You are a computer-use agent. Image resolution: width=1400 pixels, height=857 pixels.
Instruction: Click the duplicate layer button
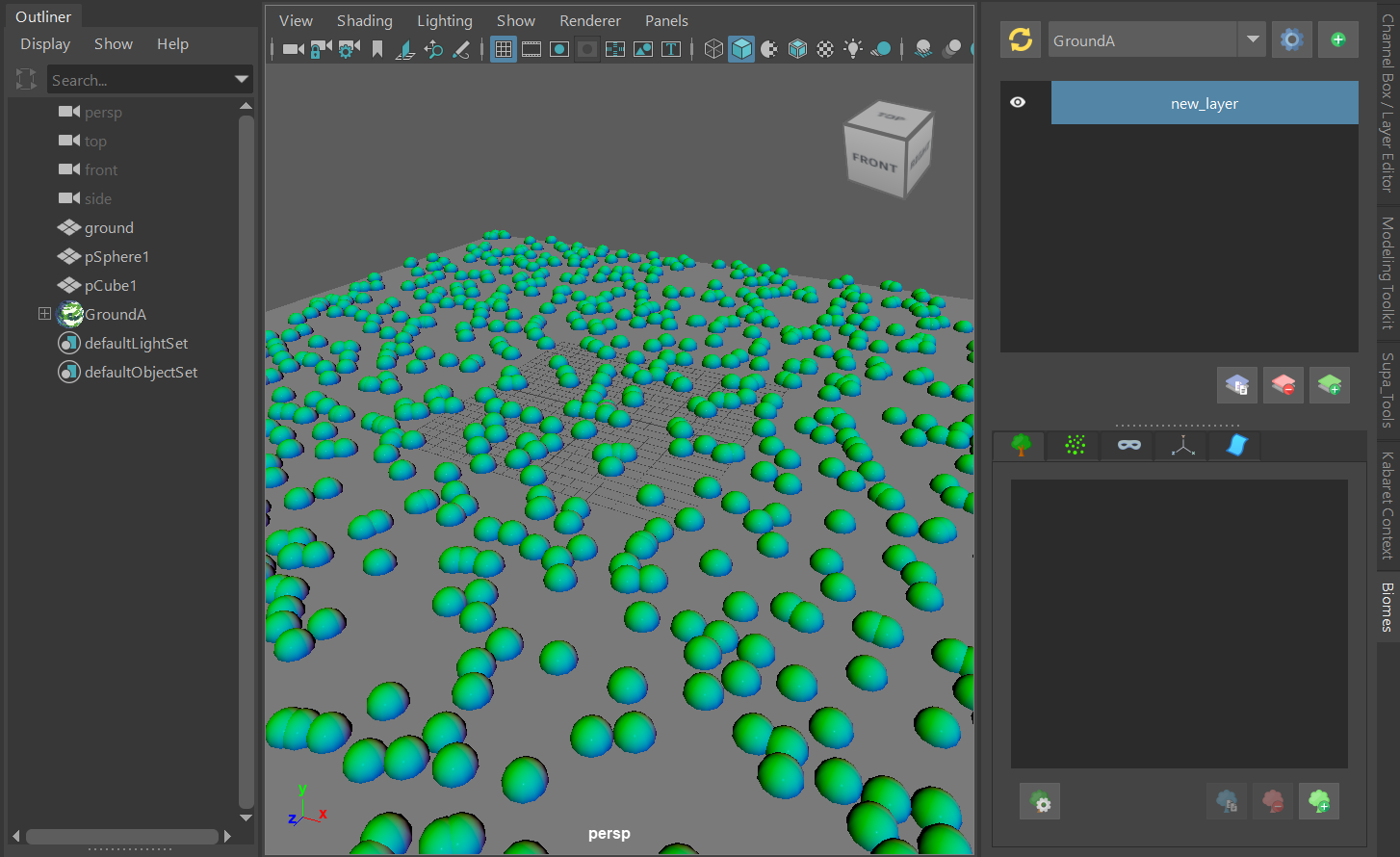1237,385
